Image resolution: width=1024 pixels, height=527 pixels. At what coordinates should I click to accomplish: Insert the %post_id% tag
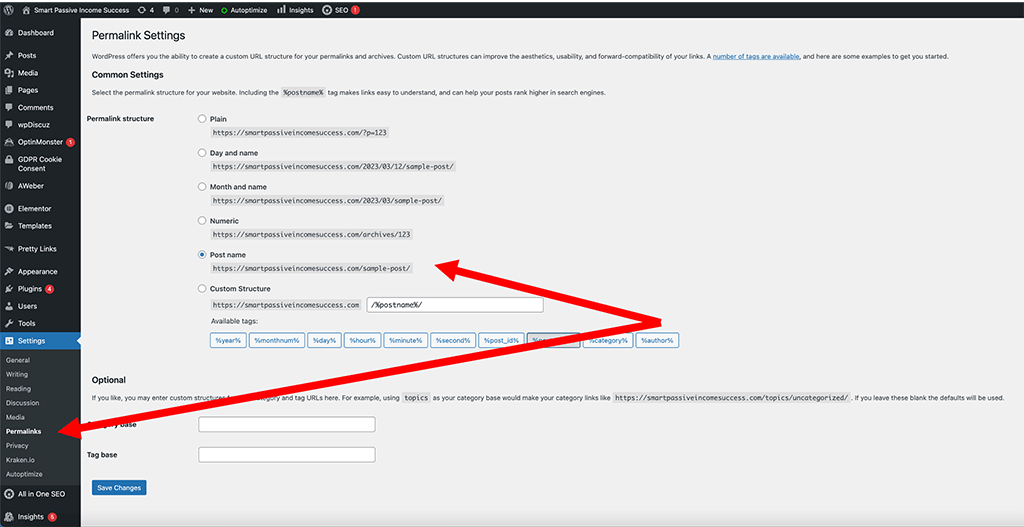(x=502, y=340)
